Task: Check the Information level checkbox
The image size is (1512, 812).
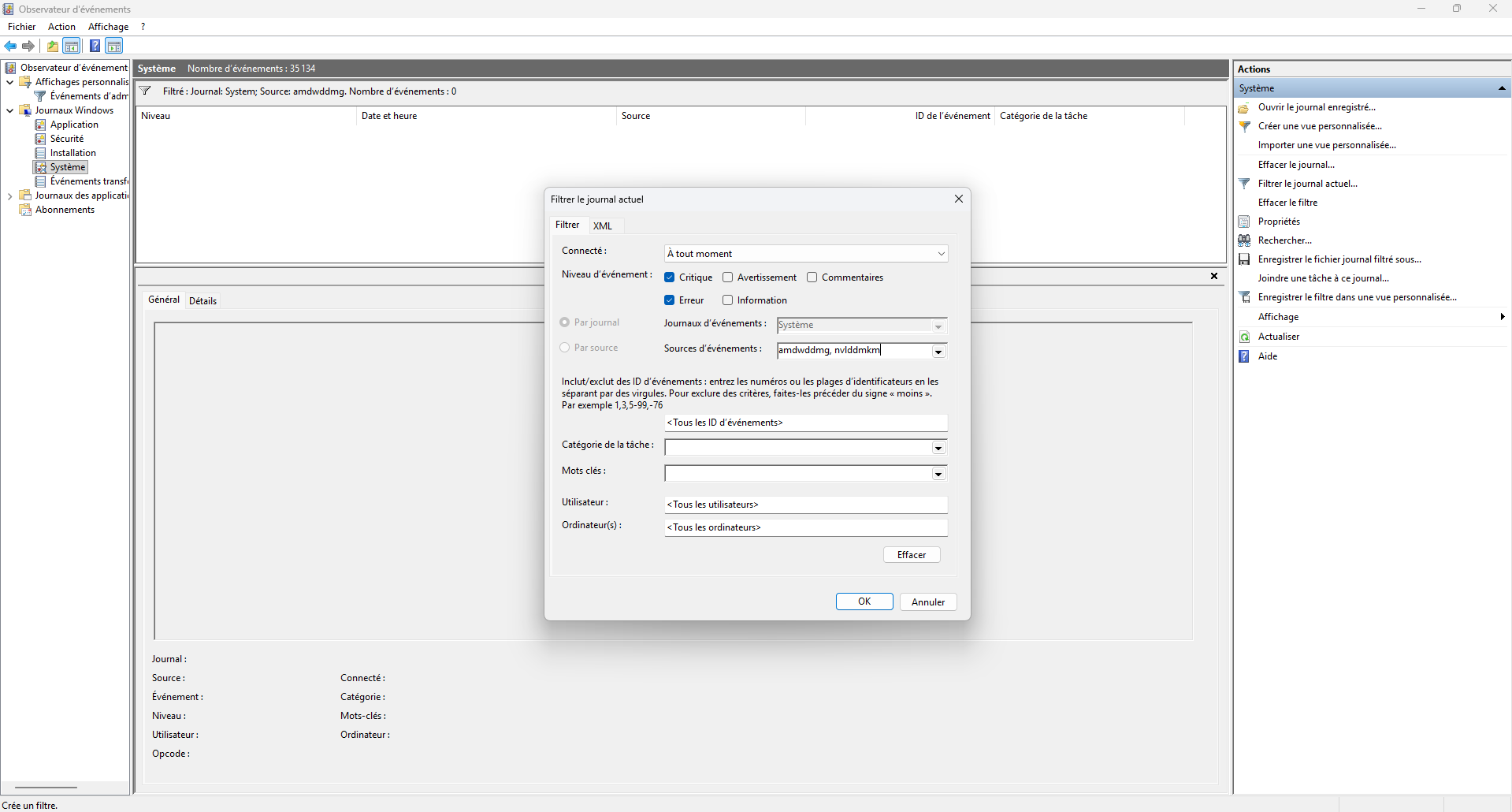Action: click(x=728, y=300)
